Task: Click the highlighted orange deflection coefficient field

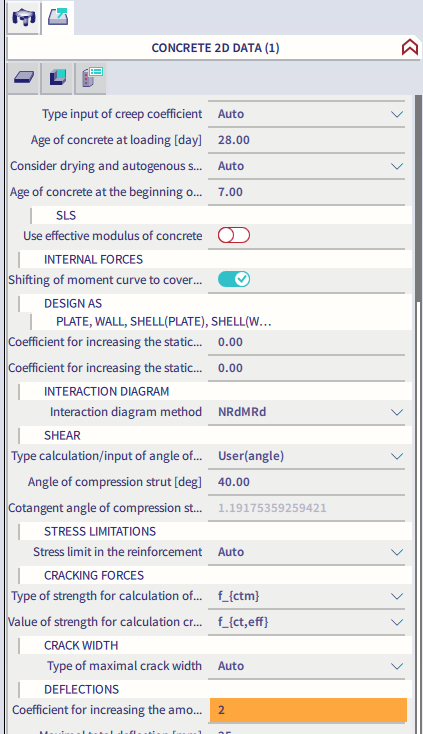Action: coord(308,710)
